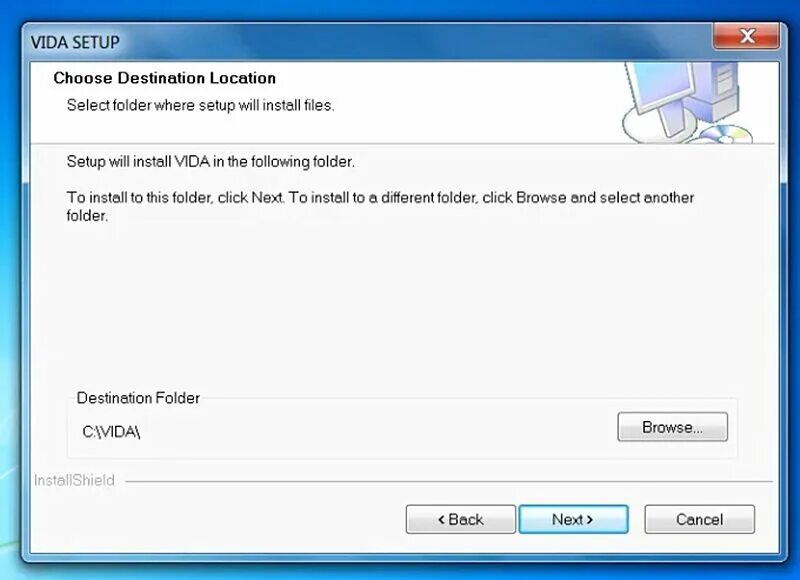Click the CD disc graphic in header
800x580 pixels.
(725, 134)
